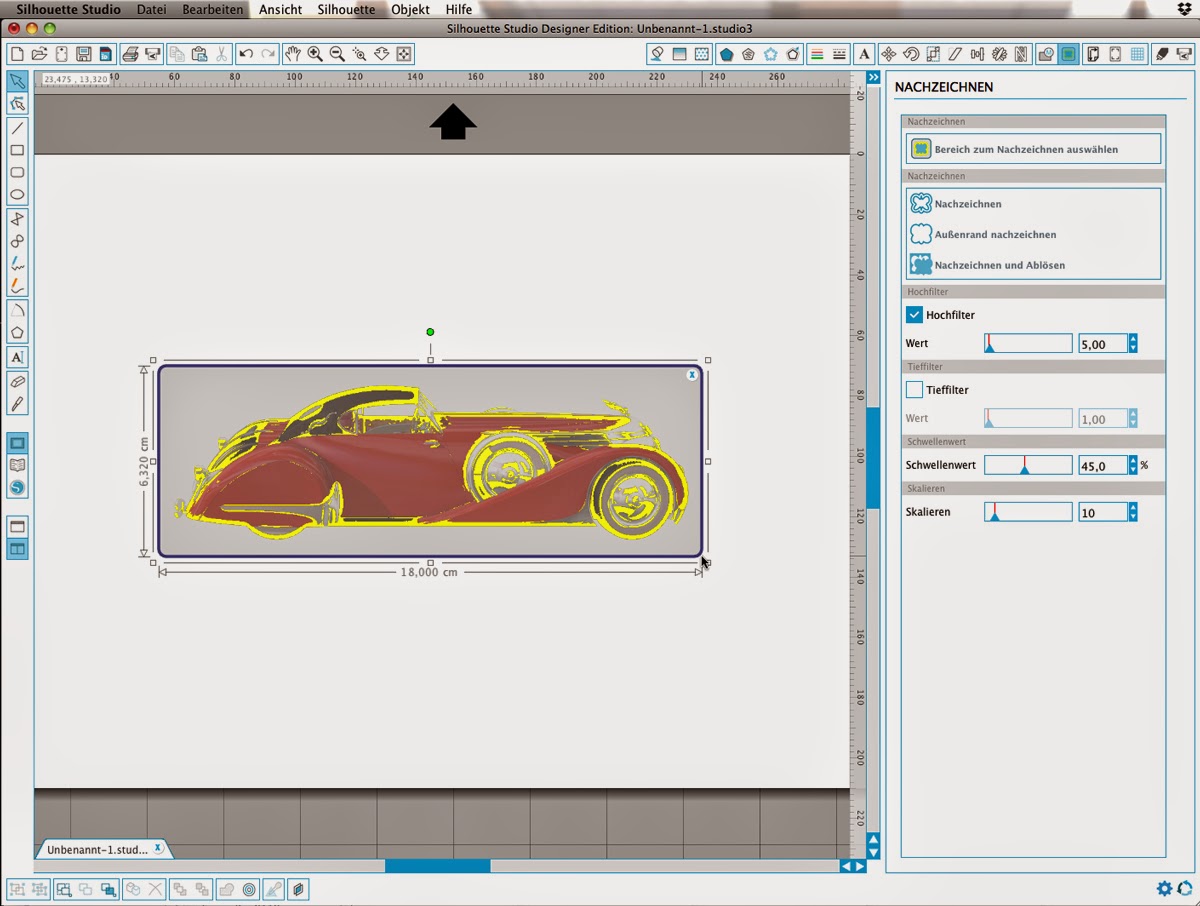Choose the Rectangle drawing tool

click(x=17, y=150)
